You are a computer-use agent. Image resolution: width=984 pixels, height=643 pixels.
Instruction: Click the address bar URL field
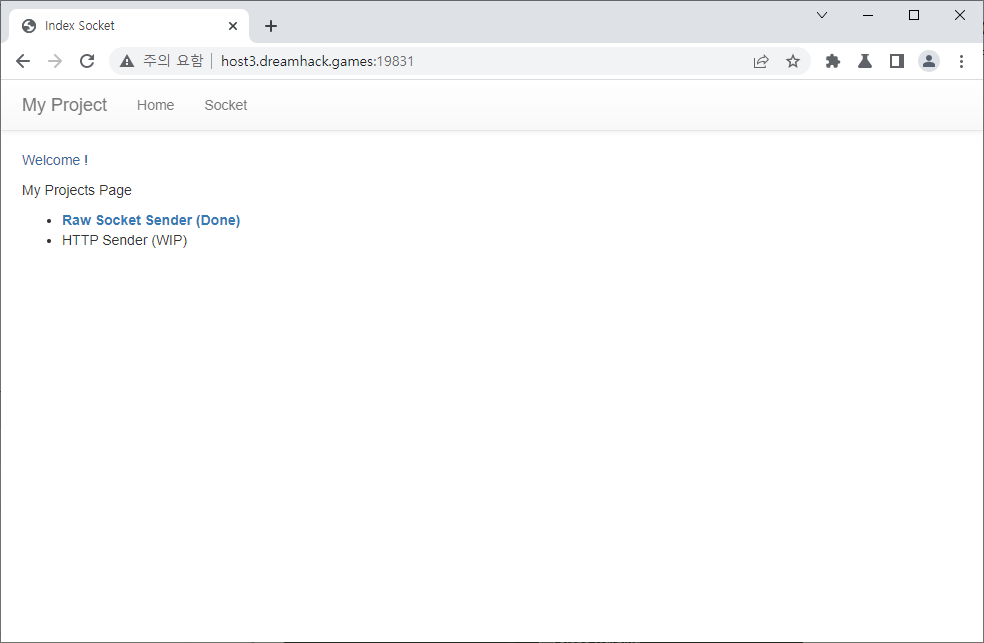click(x=450, y=61)
